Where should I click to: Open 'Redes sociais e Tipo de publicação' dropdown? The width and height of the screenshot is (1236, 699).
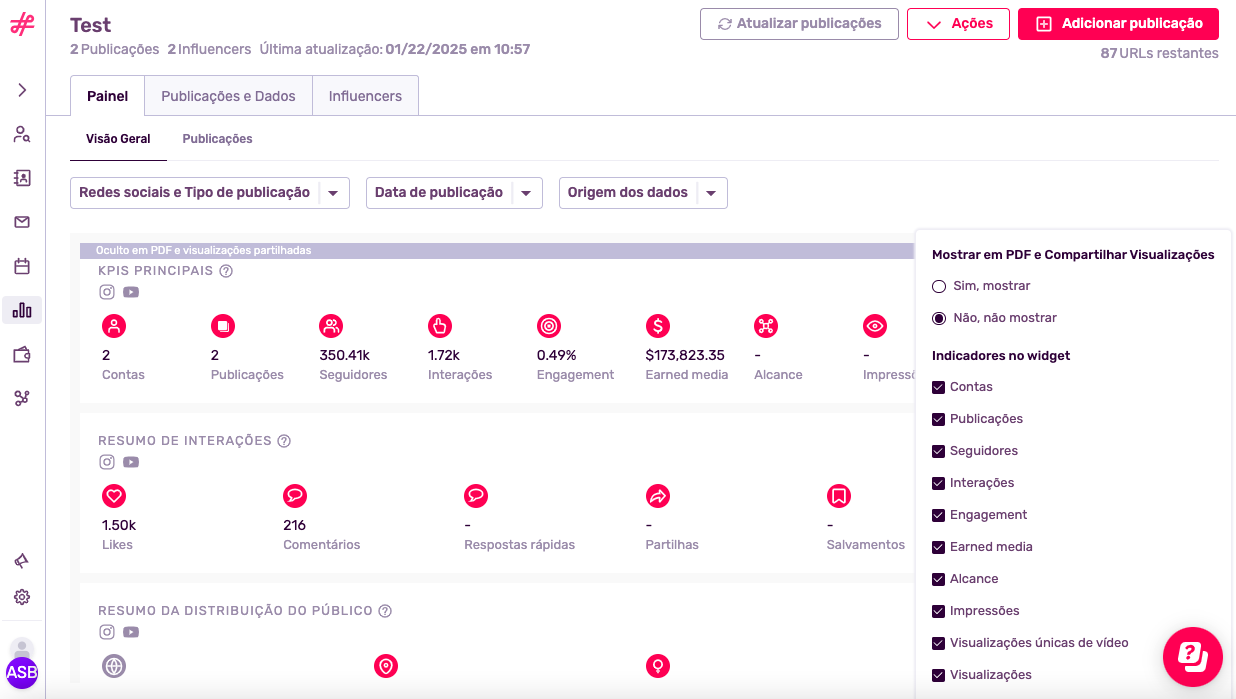click(x=210, y=193)
